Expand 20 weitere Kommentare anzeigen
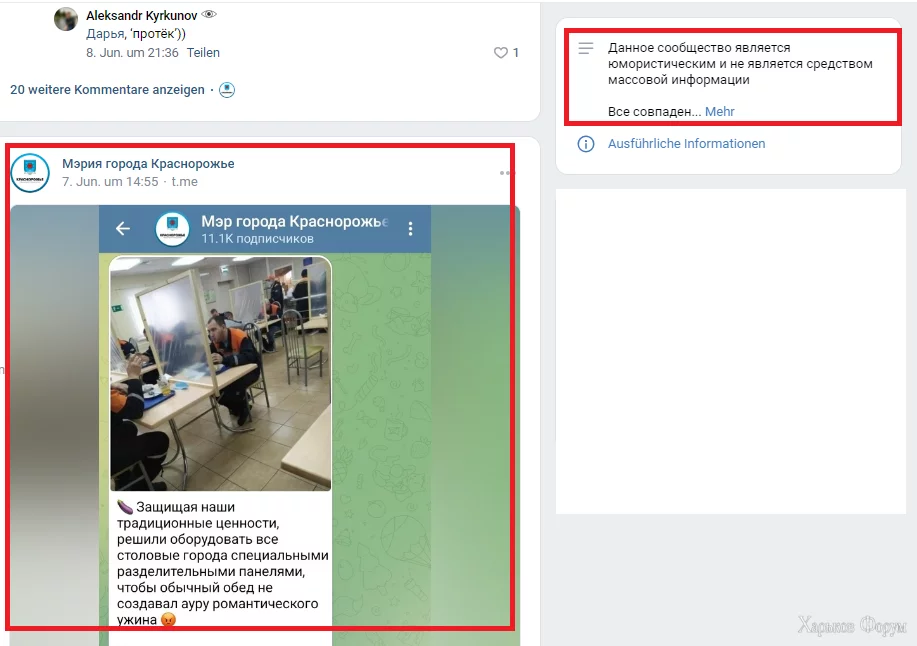The height and width of the screenshot is (646, 917). click(x=107, y=90)
